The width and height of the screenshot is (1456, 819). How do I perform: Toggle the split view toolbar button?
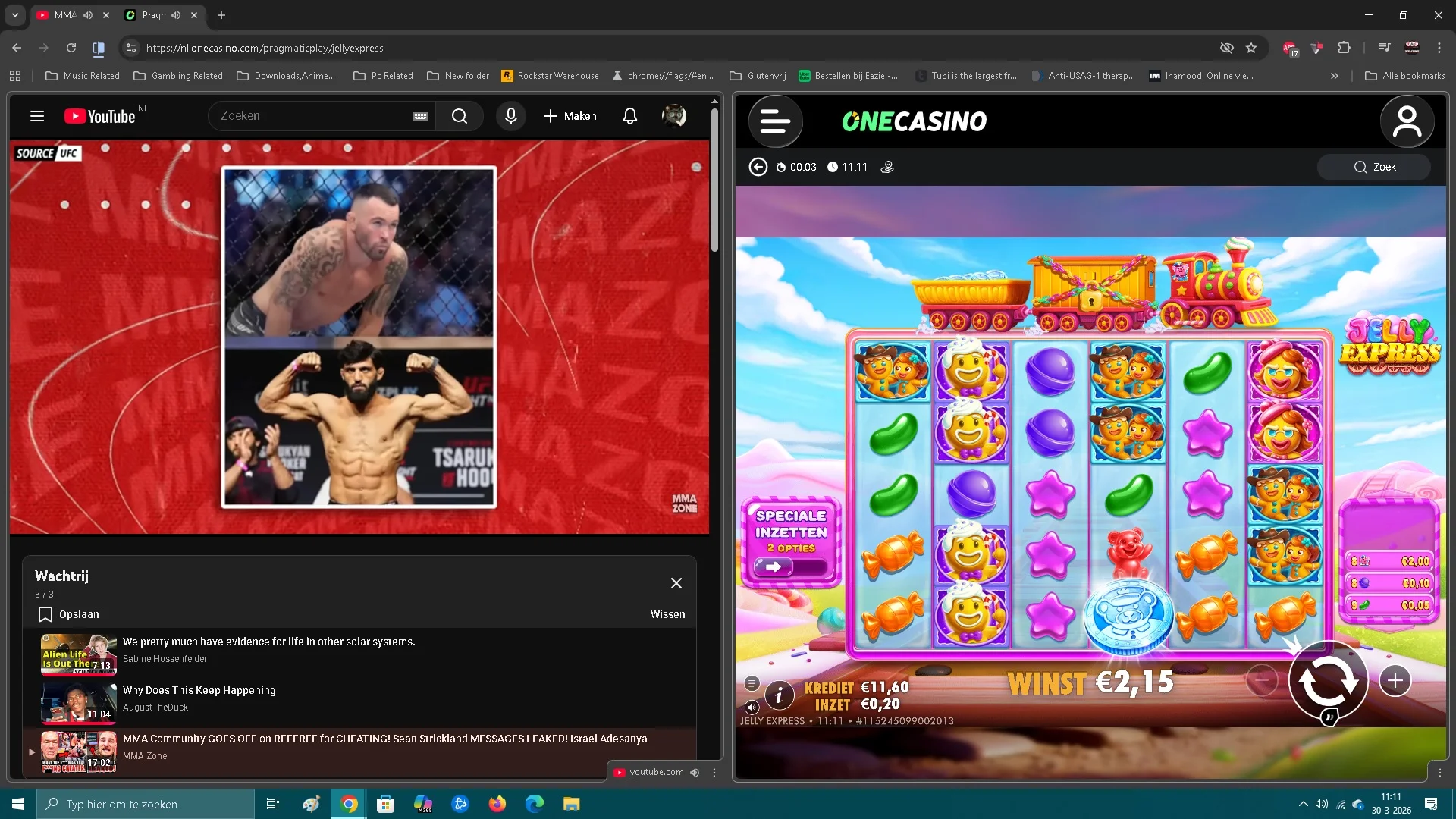point(99,48)
